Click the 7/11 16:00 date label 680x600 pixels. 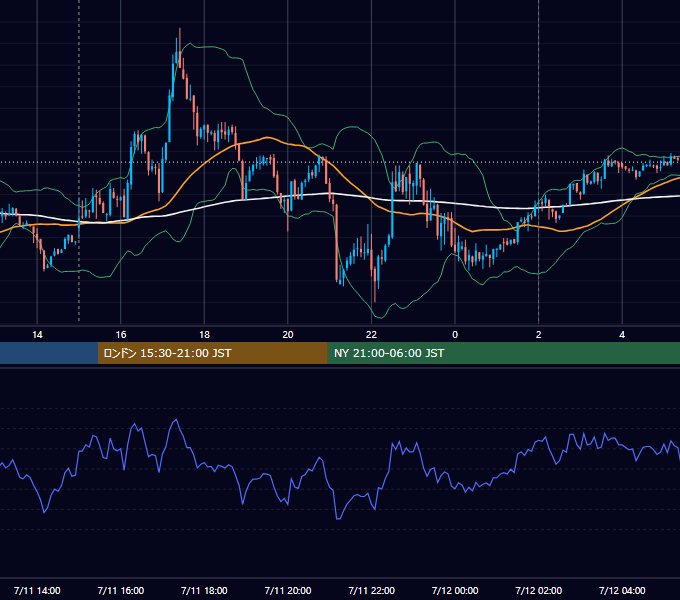click(x=121, y=590)
